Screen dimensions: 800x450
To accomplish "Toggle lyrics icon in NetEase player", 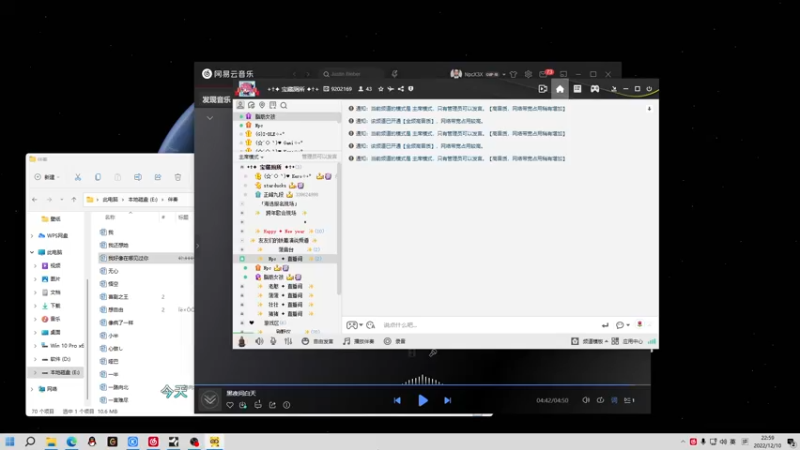I will pos(614,400).
